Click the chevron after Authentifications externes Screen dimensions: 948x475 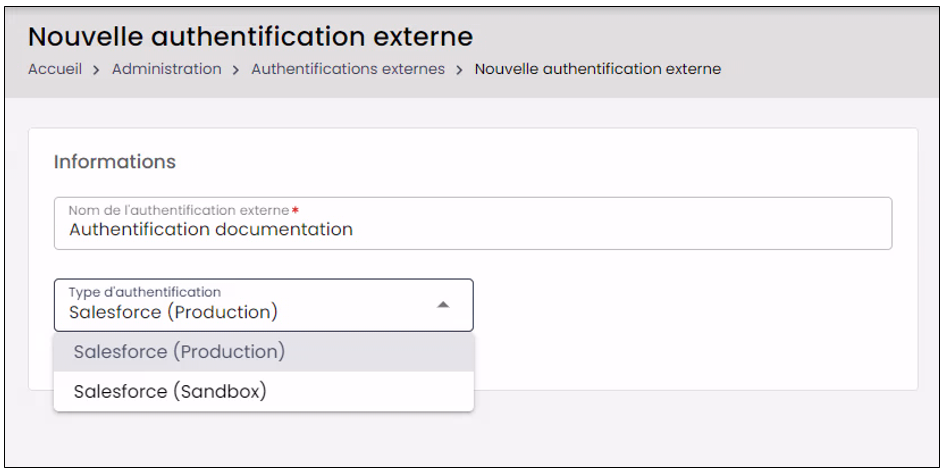459,70
